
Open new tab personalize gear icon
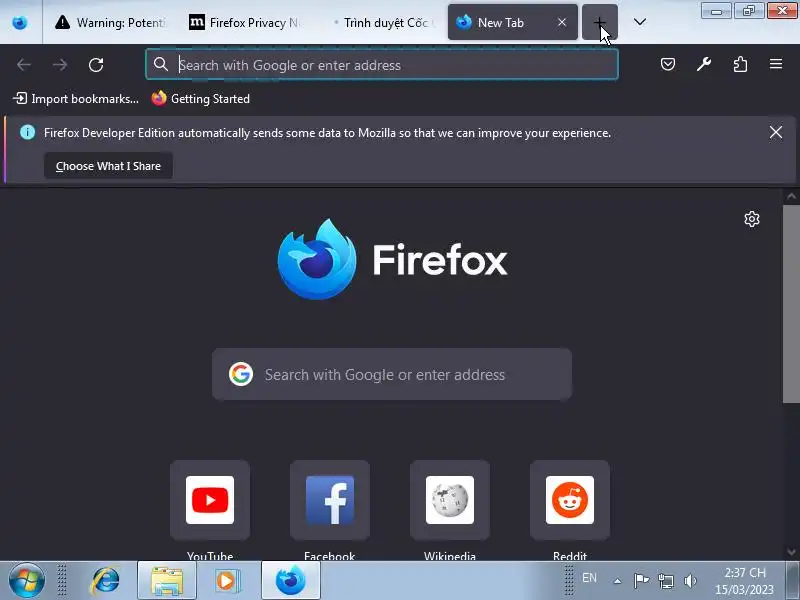[x=752, y=219]
